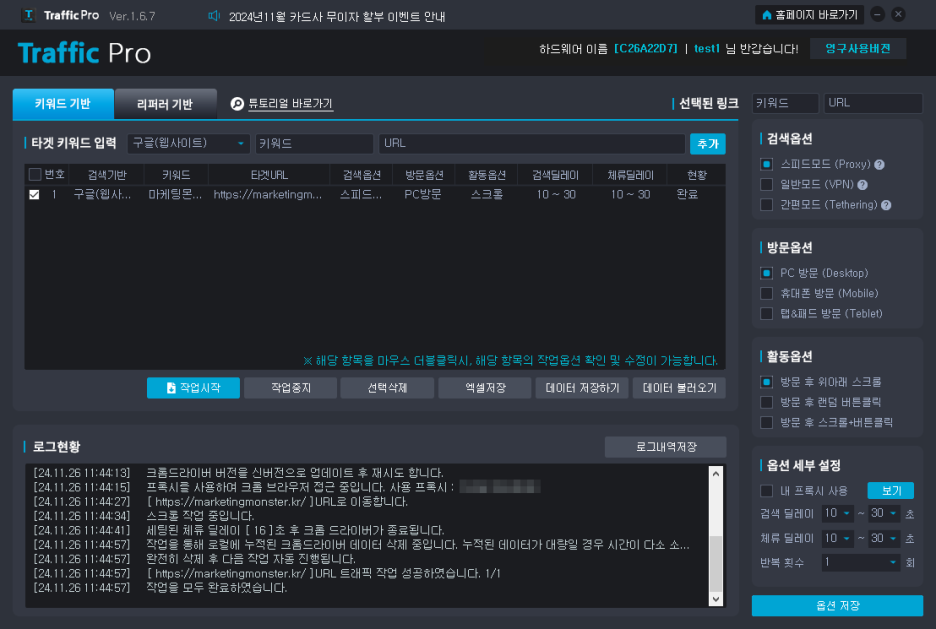Focus the URL field beside 선택된 링크
Screen dimensions: 936x629
point(873,103)
